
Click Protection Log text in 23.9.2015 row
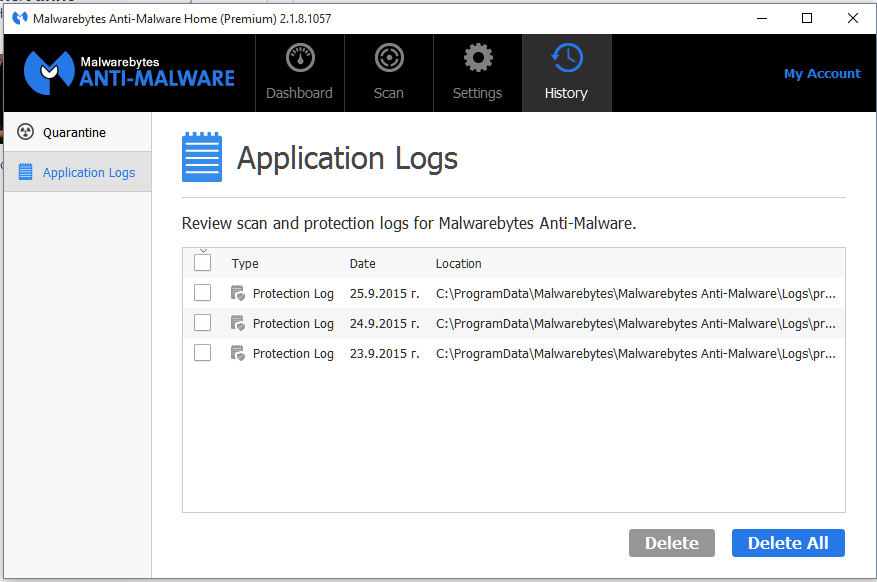tap(293, 354)
